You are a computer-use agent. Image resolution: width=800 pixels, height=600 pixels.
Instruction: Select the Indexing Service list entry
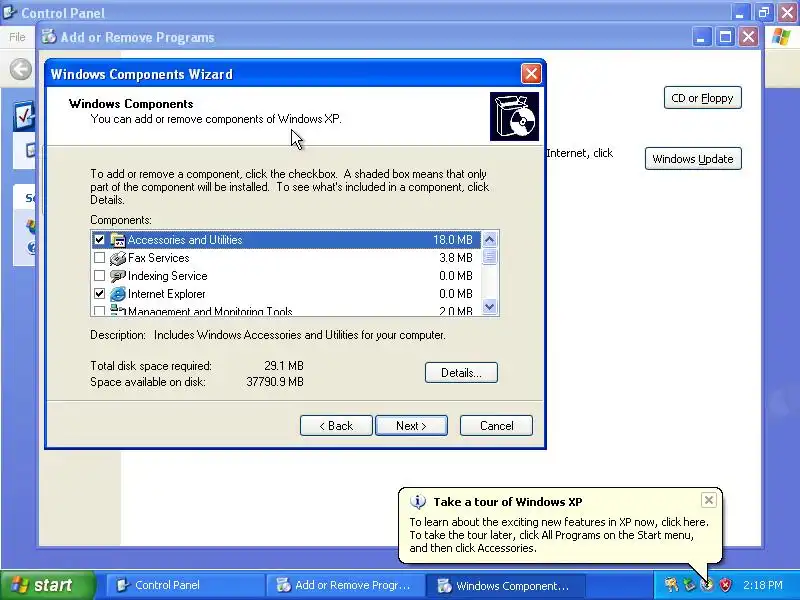point(286,276)
